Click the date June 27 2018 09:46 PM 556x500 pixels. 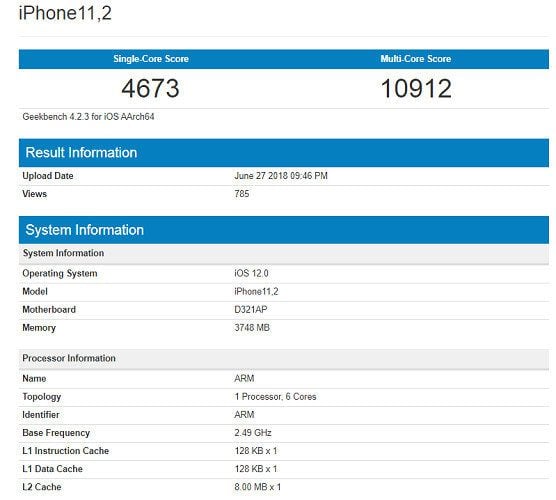coord(281,176)
